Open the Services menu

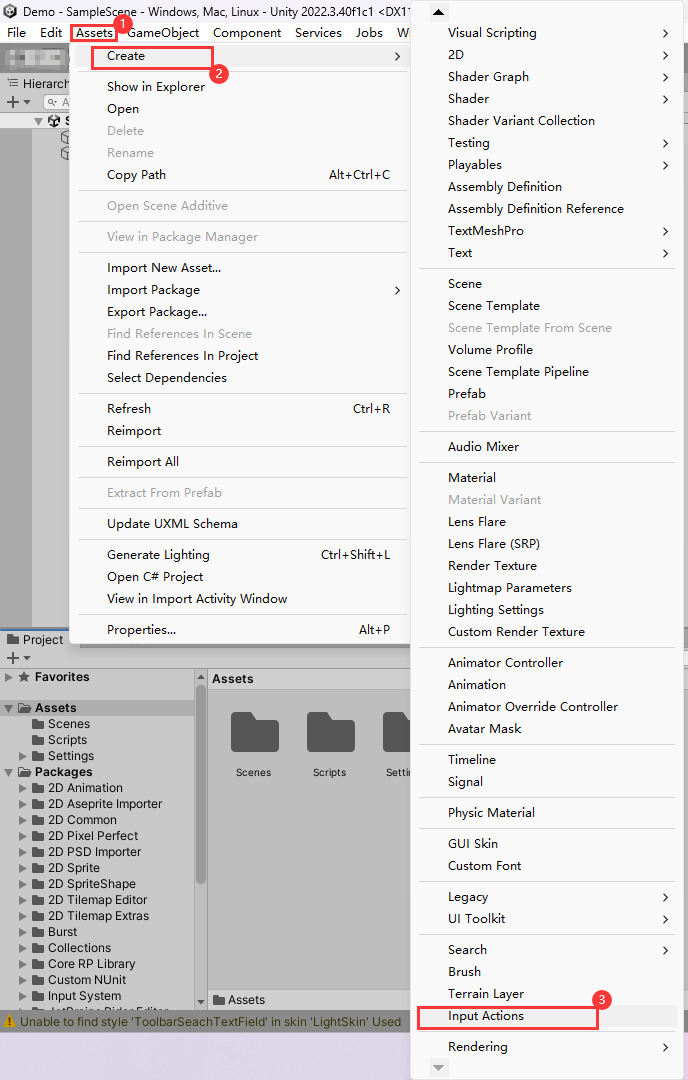(x=318, y=32)
